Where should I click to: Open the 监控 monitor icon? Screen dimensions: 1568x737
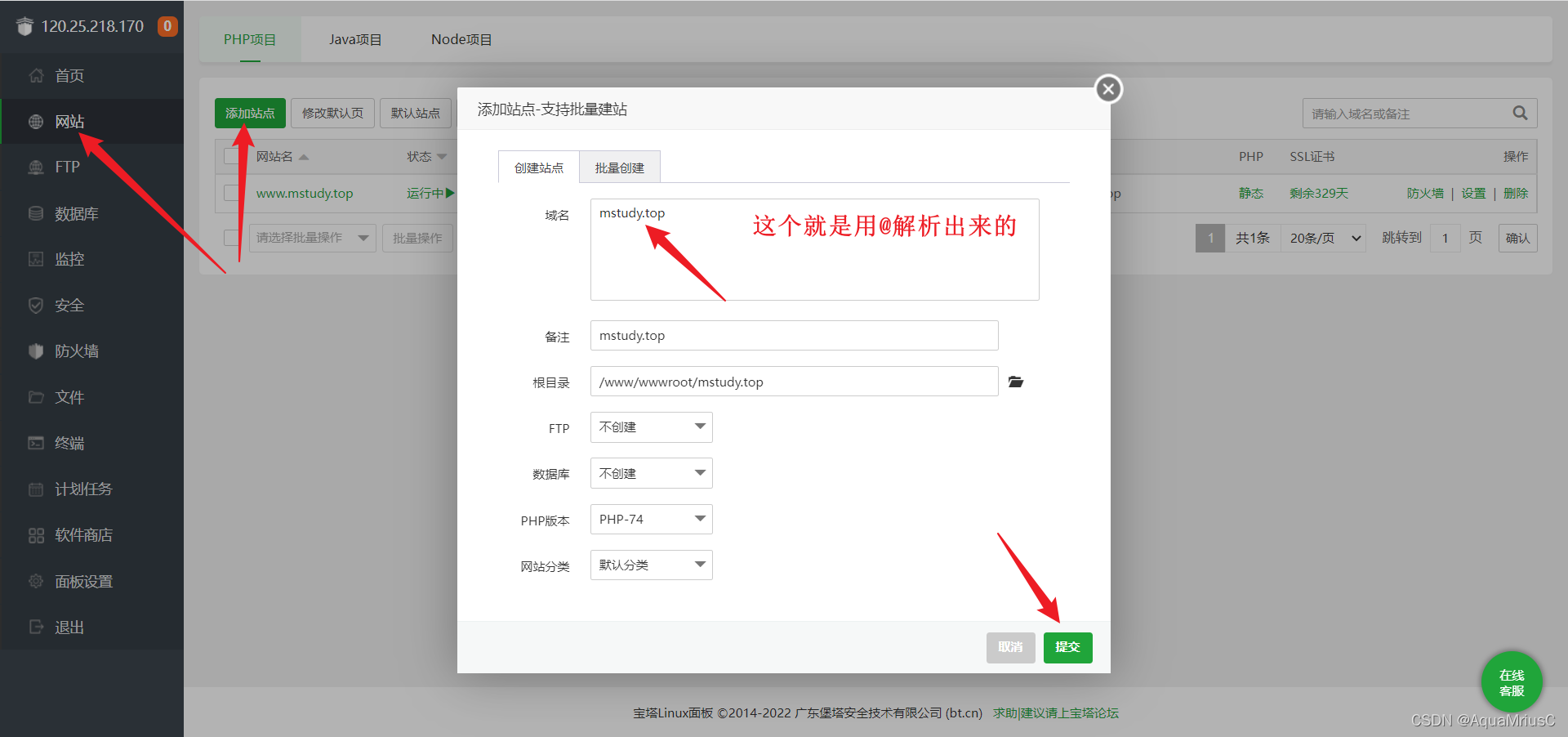[x=36, y=259]
